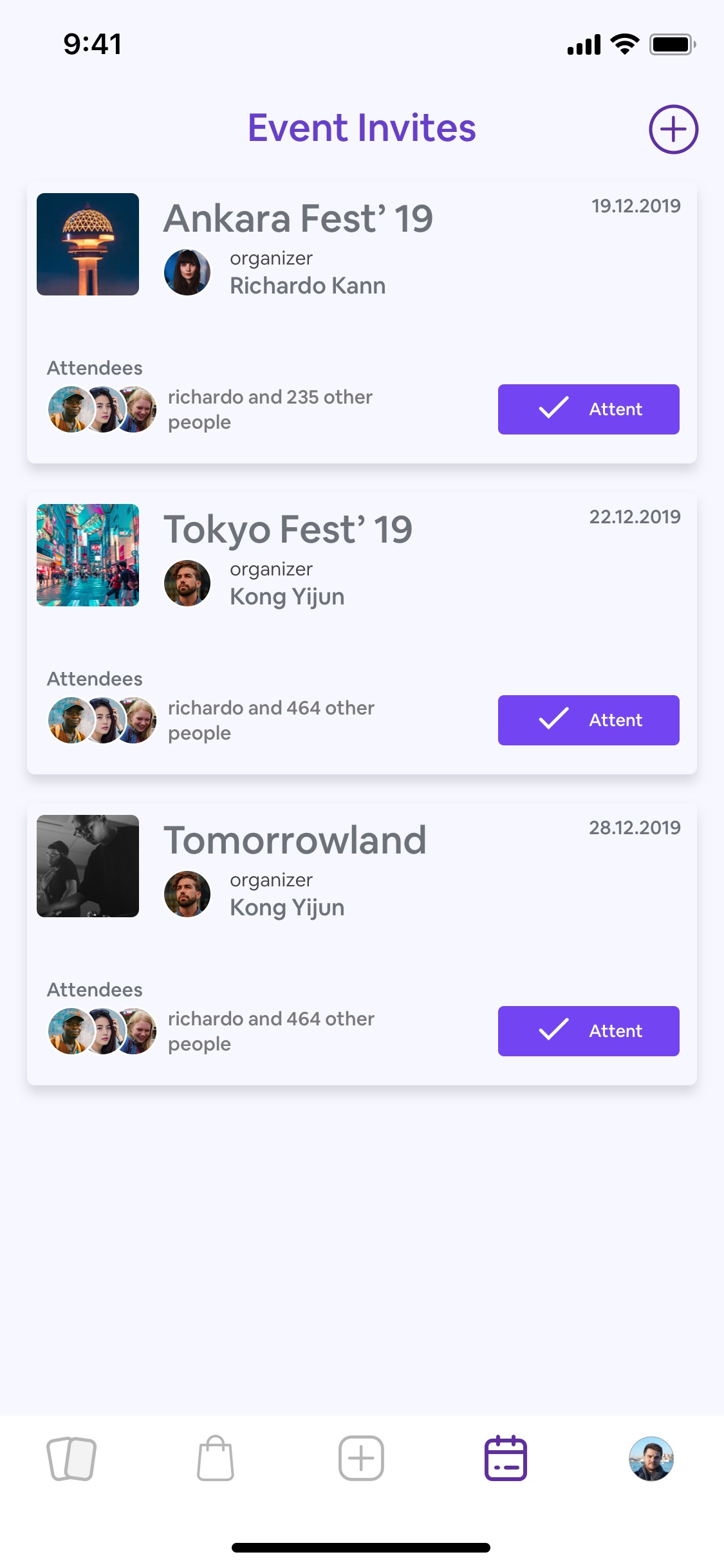Attend the Tokyo Fest' 19 event
The height and width of the screenshot is (1568, 724).
coord(588,720)
